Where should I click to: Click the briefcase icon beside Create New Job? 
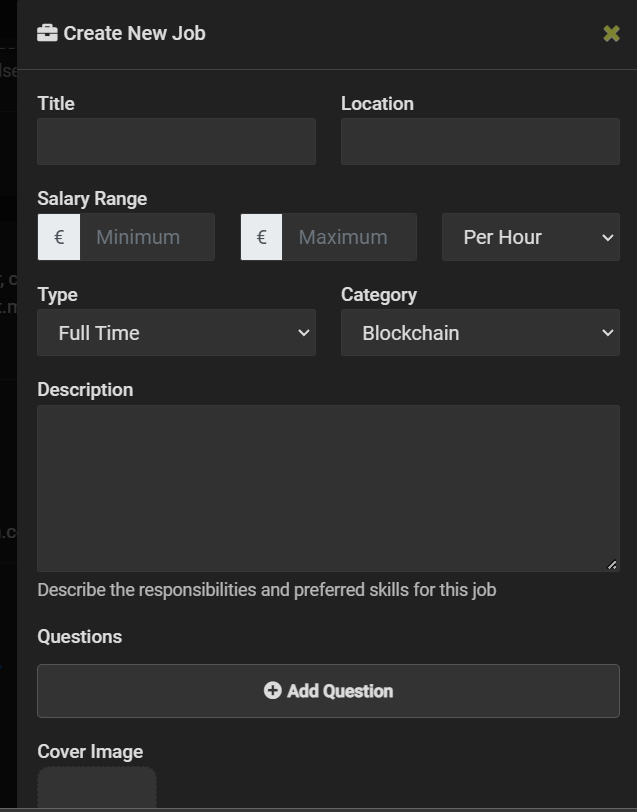point(47,33)
